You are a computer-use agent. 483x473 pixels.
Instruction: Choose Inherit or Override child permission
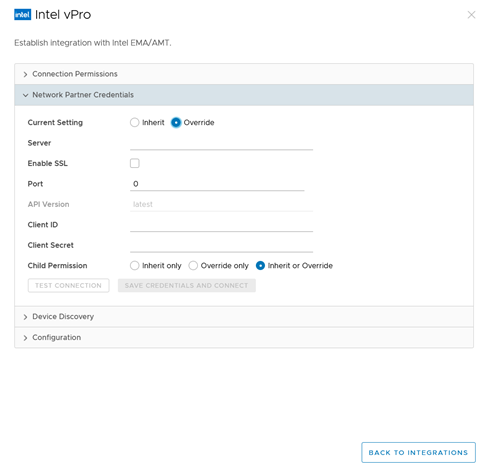click(x=260, y=266)
